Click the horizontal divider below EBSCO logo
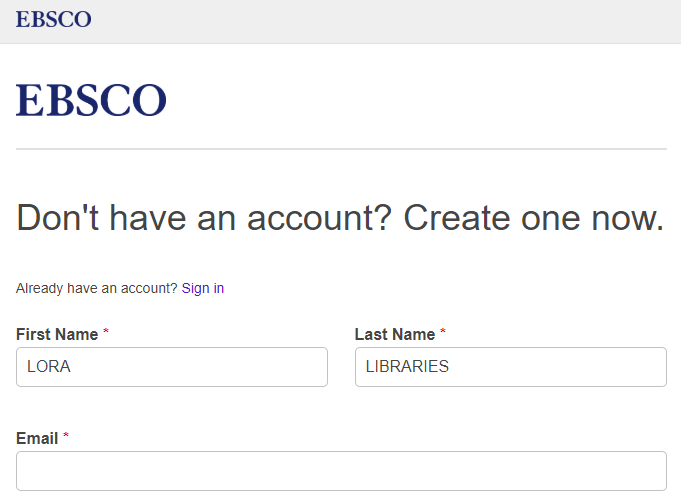Image resolution: width=681 pixels, height=504 pixels. (x=341, y=149)
